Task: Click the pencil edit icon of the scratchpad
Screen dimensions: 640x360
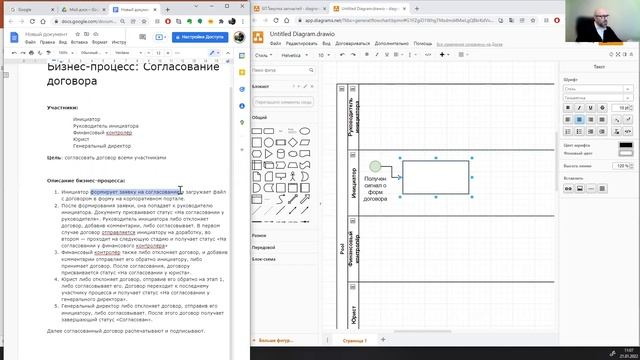Action: coord(305,87)
